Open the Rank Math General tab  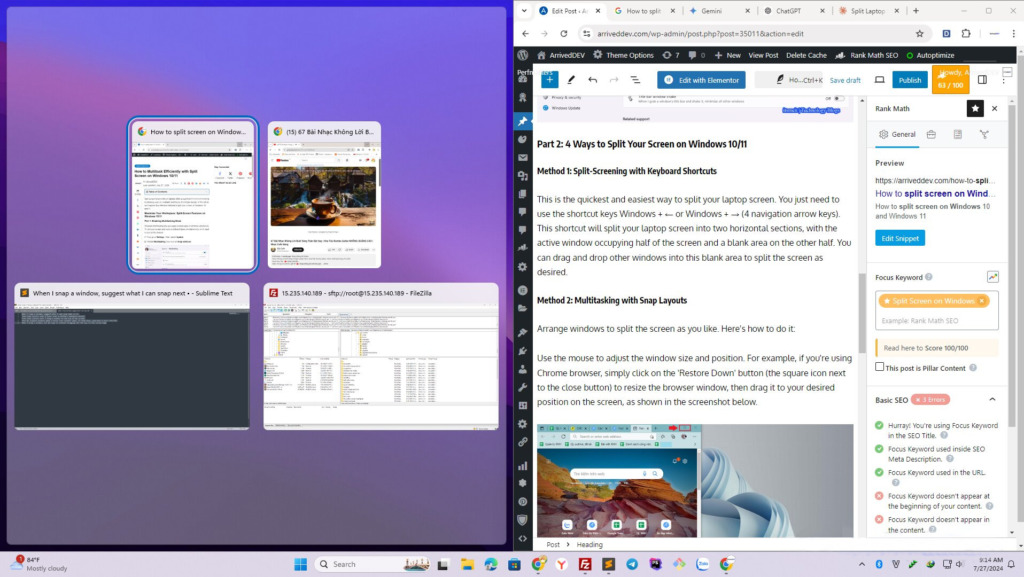coord(897,134)
